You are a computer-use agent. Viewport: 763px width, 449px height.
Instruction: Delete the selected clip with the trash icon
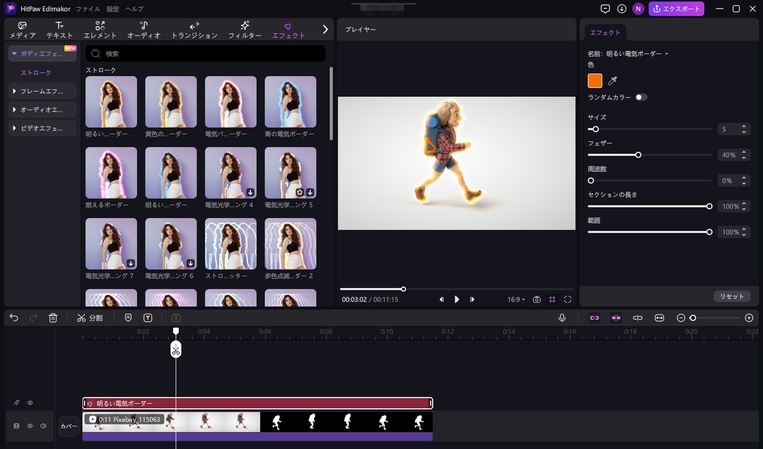click(x=53, y=318)
